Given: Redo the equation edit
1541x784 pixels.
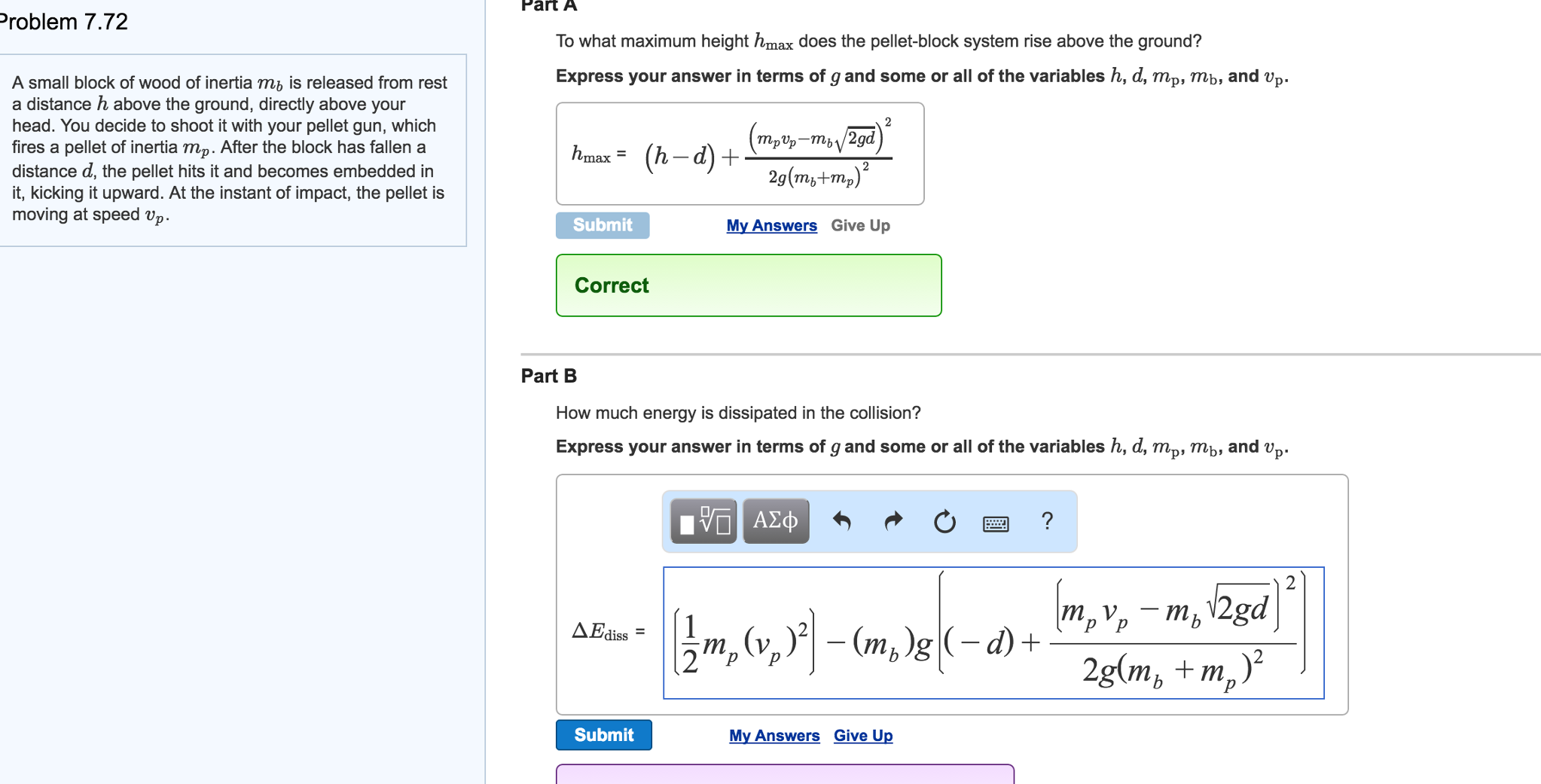Looking at the screenshot, I should click(x=893, y=520).
